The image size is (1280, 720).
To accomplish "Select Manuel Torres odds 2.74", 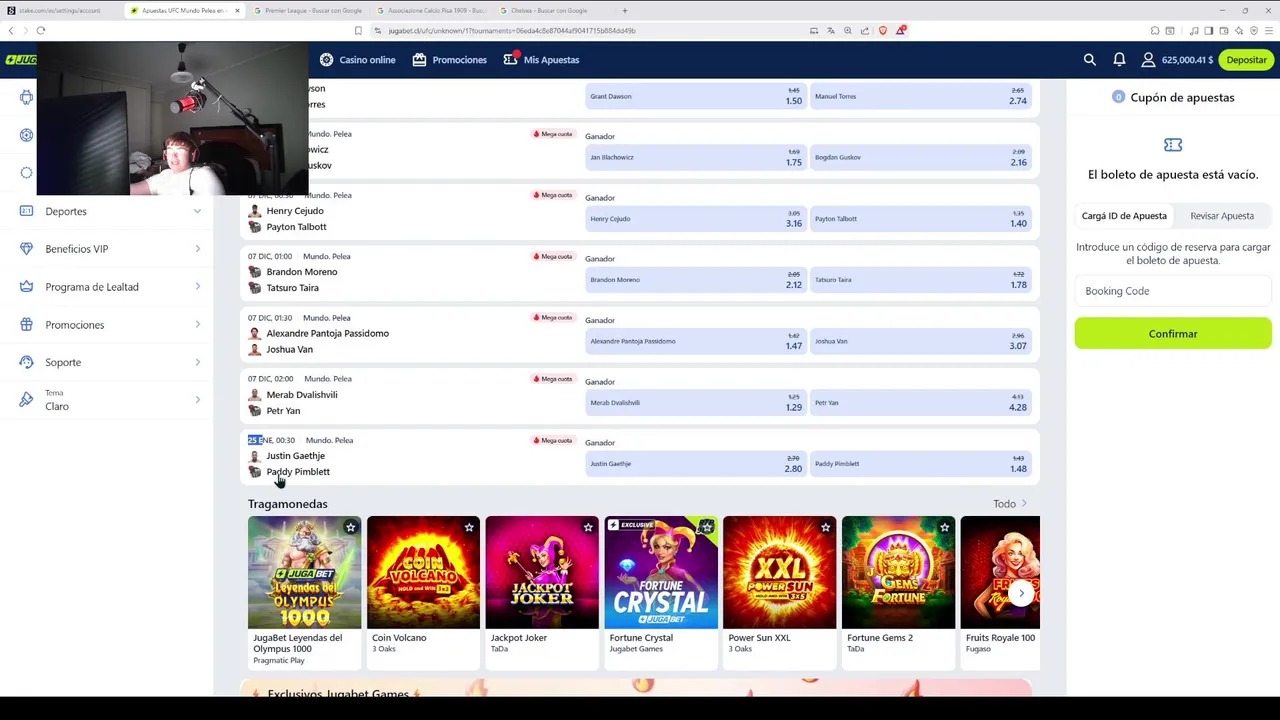I will [920, 96].
